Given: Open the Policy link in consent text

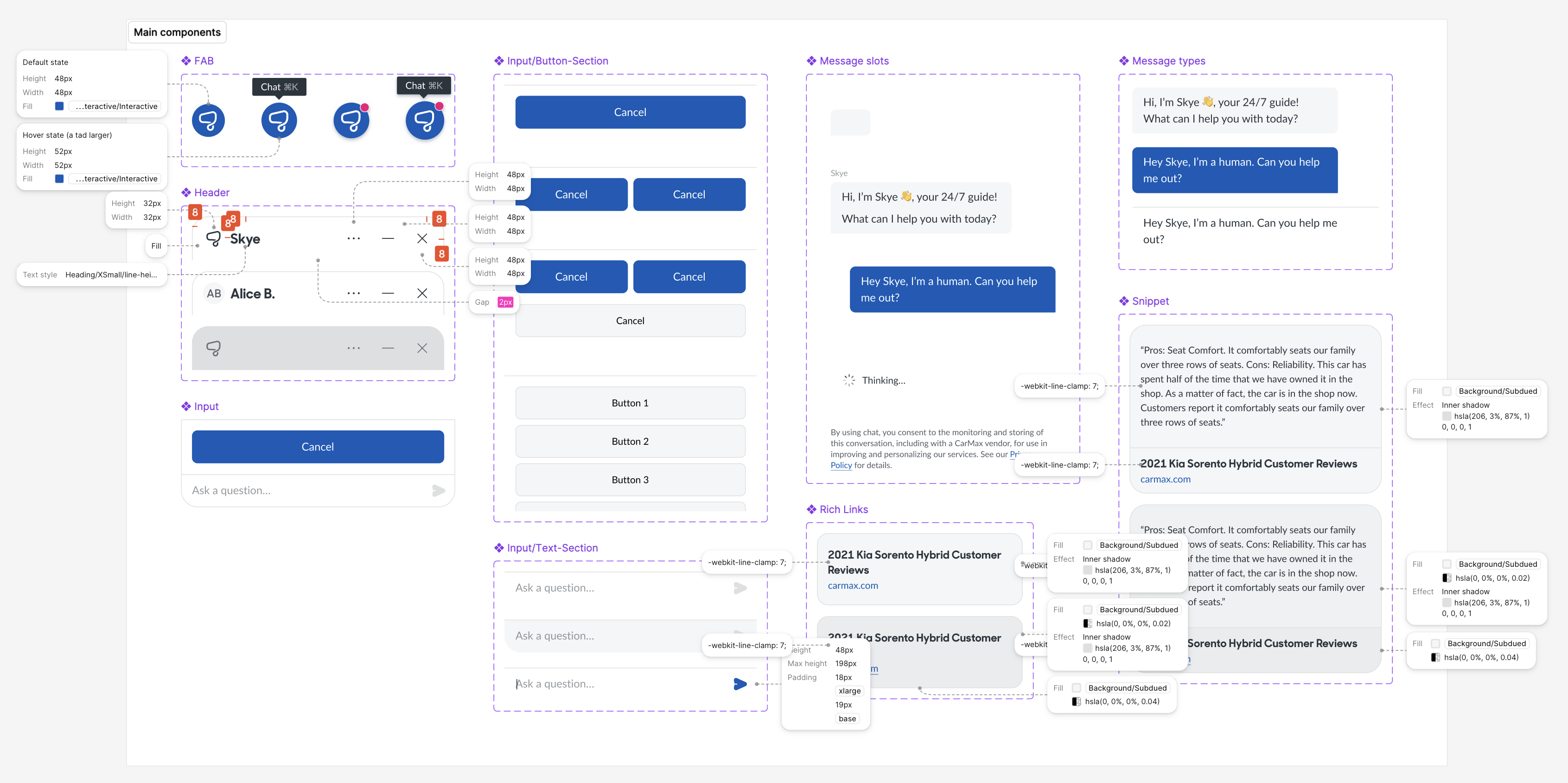Looking at the screenshot, I should click(841, 465).
